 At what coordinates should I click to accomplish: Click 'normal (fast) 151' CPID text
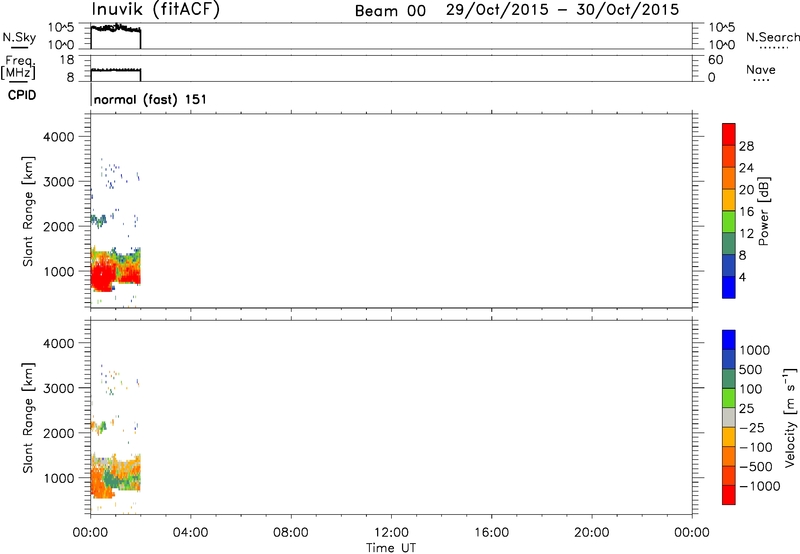(150, 99)
